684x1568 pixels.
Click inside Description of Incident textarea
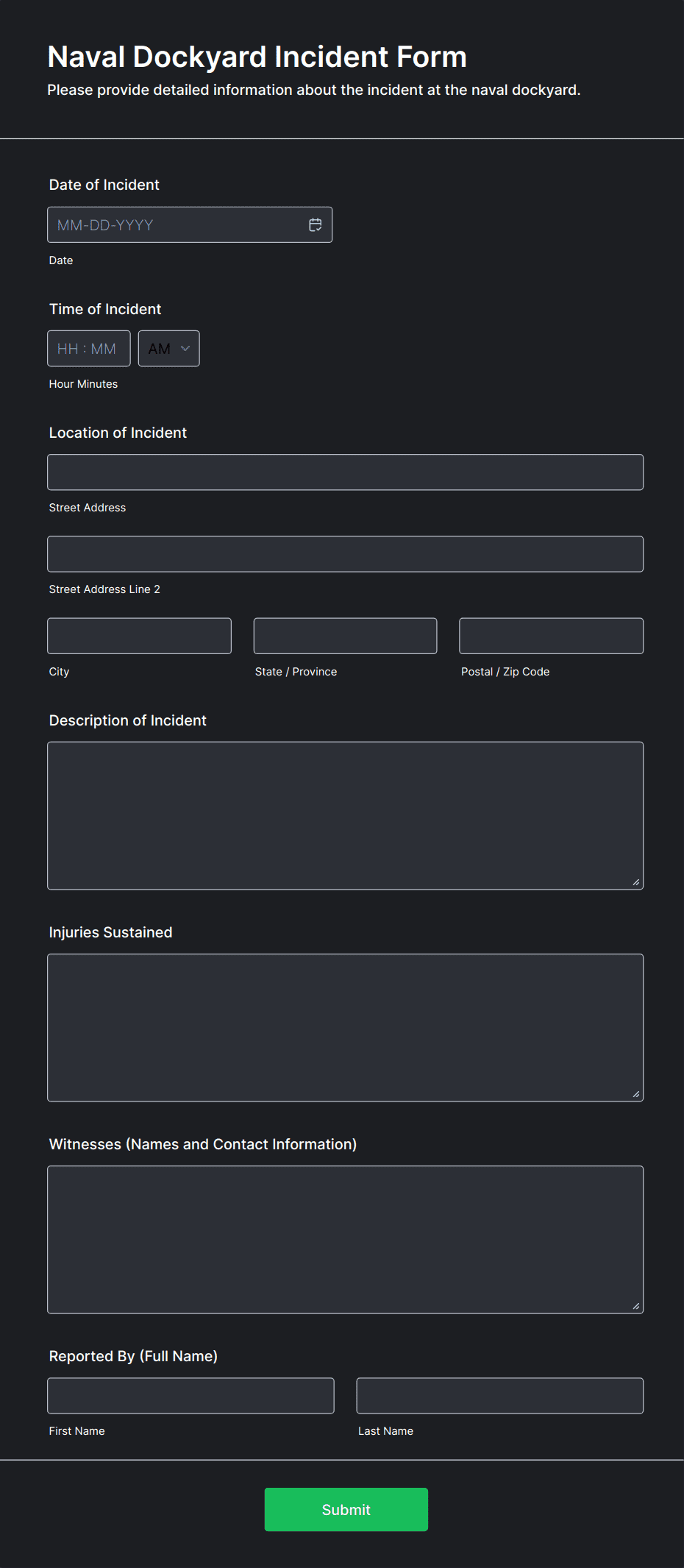pyautogui.click(x=345, y=815)
